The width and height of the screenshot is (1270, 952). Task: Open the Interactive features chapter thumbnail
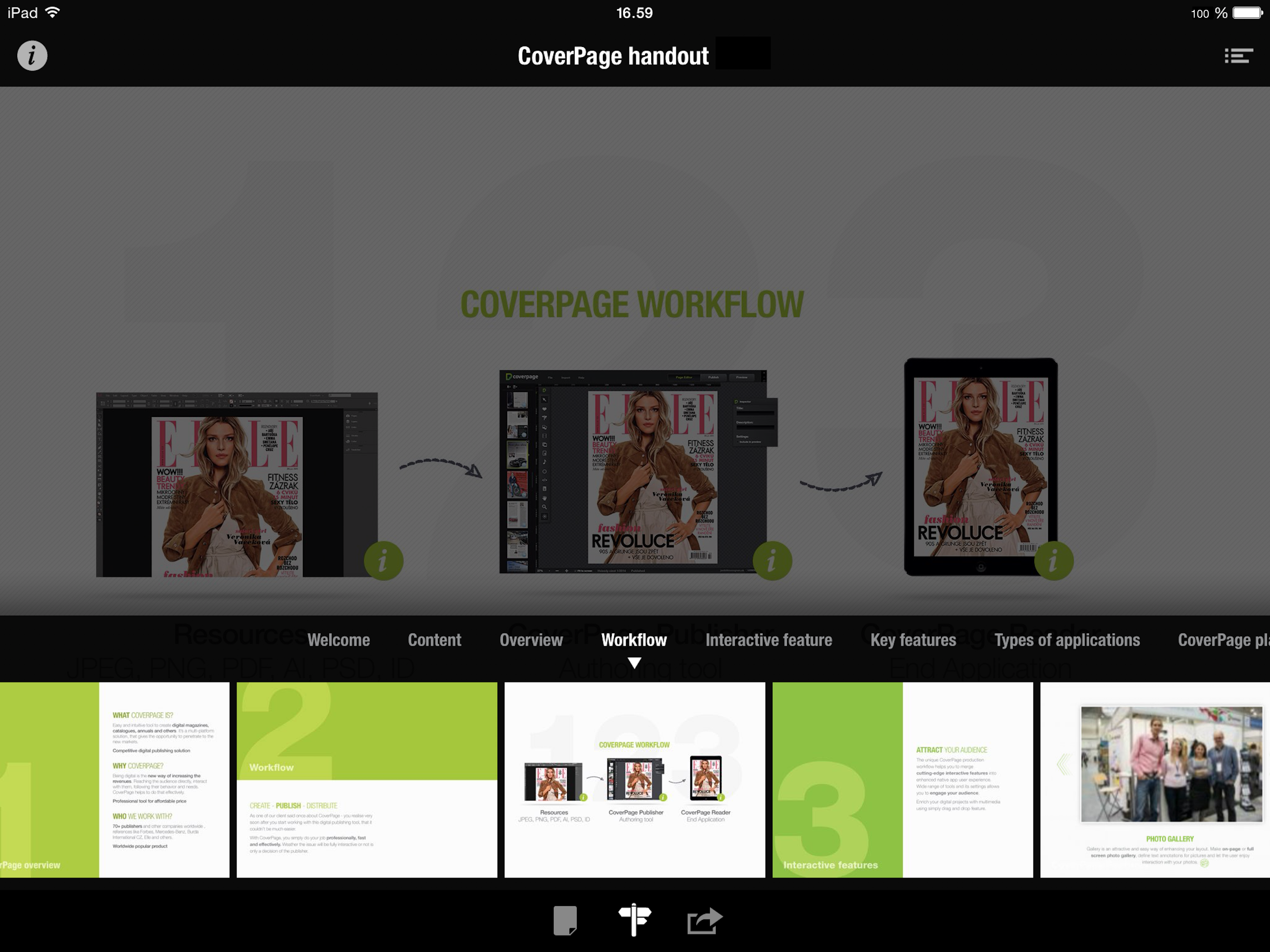pos(903,780)
